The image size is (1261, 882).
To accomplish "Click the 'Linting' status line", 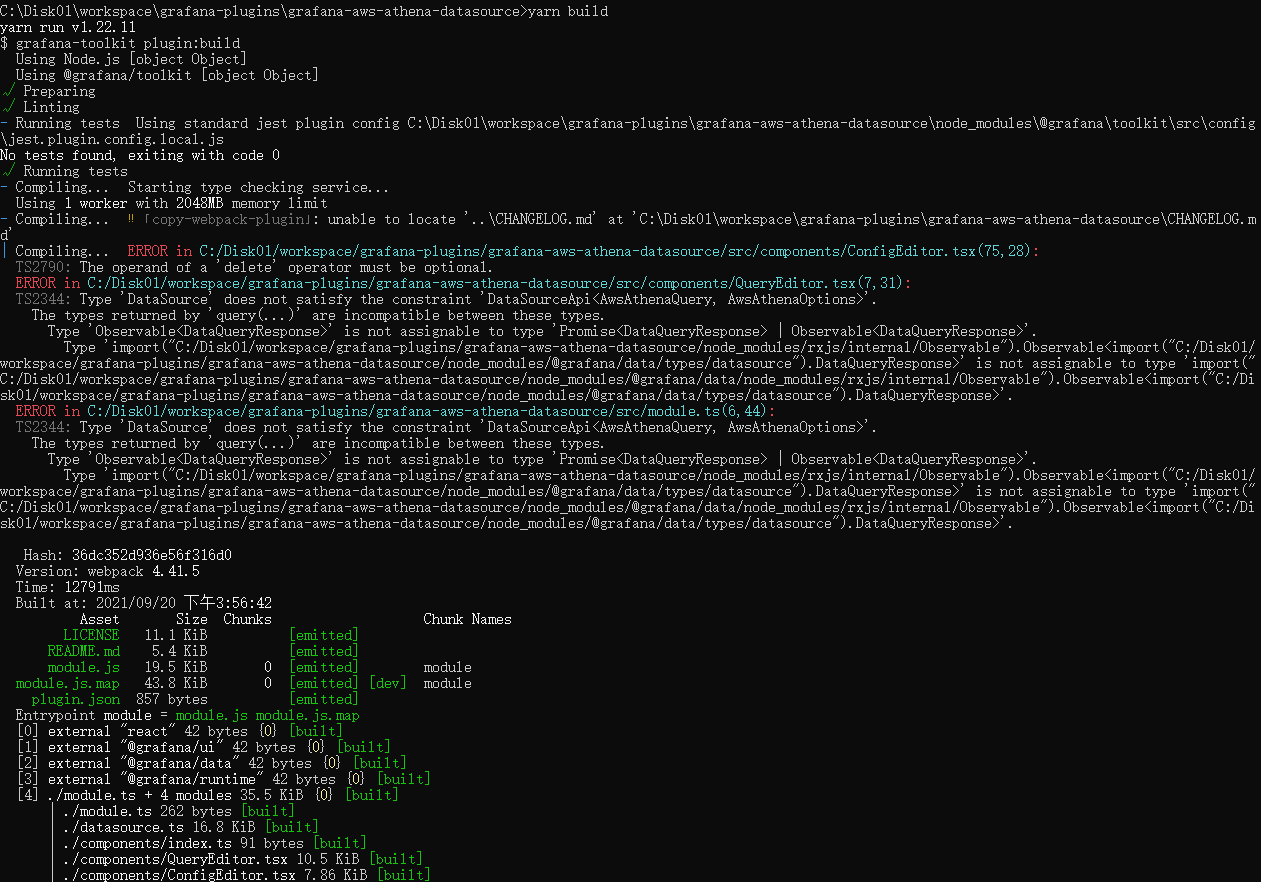I will [x=42, y=107].
